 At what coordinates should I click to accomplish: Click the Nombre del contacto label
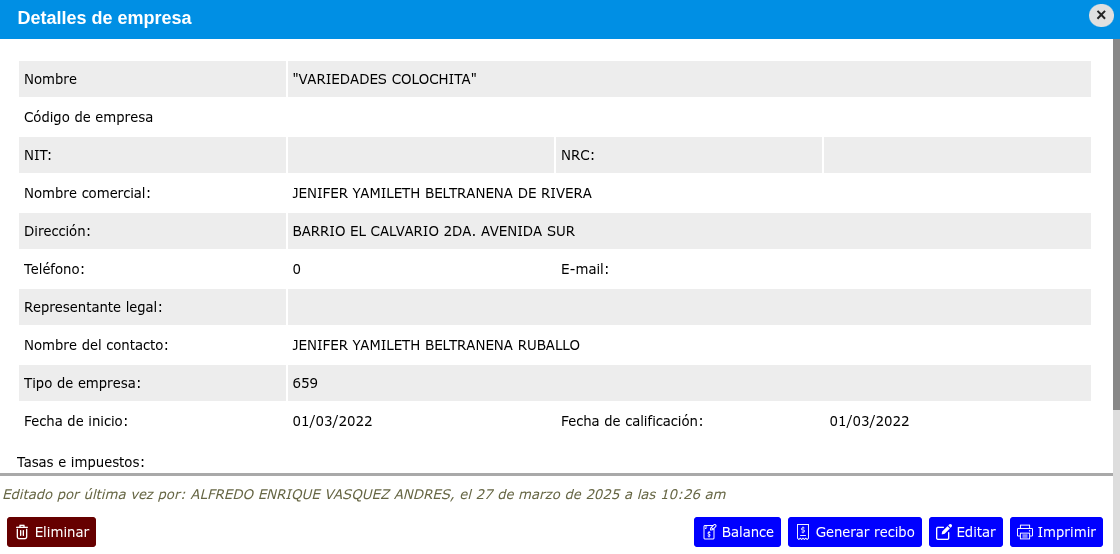pos(96,346)
